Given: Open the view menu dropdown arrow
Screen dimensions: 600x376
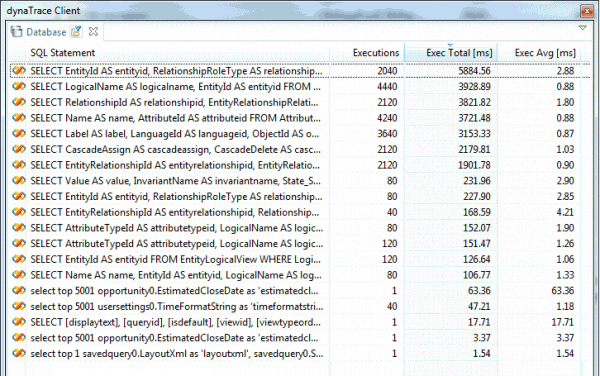Looking at the screenshot, I should pyautogui.click(x=582, y=28).
